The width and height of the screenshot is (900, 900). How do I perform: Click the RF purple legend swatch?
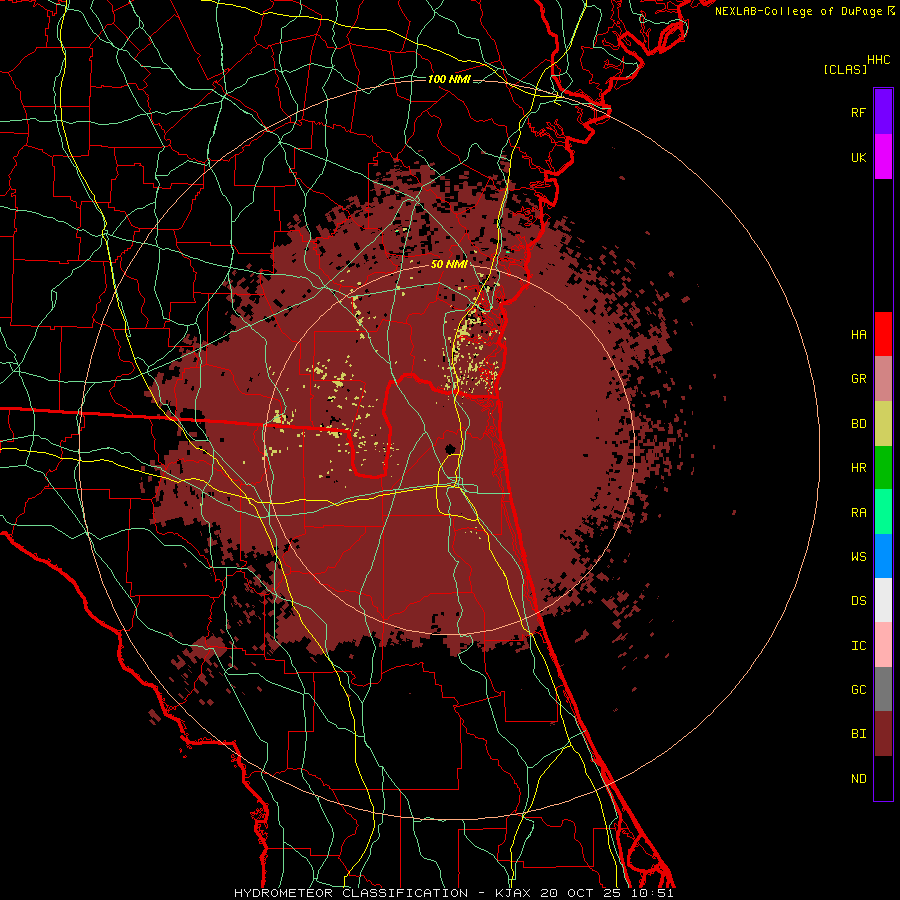click(883, 112)
